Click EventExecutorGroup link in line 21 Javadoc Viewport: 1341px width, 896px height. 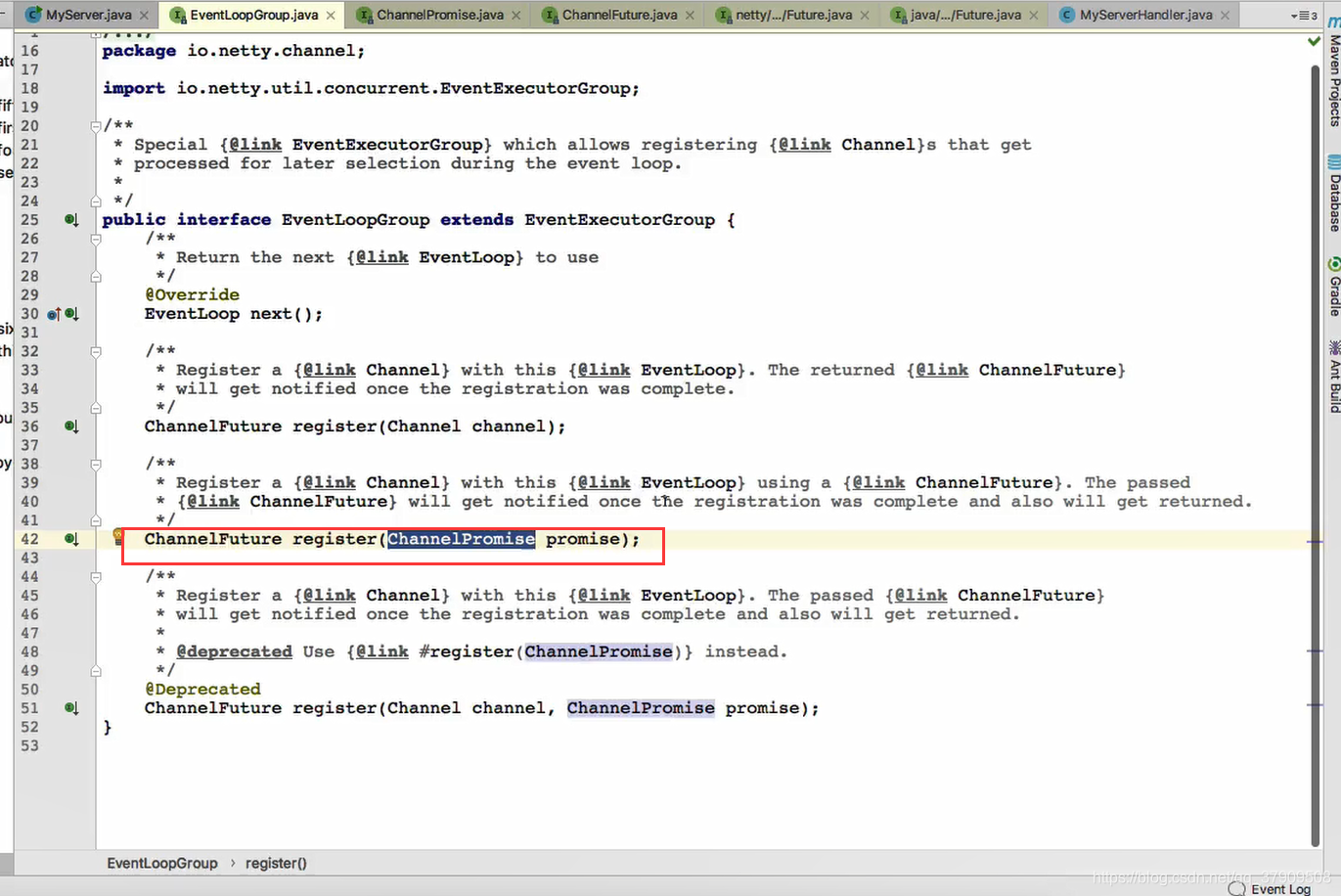[387, 145]
